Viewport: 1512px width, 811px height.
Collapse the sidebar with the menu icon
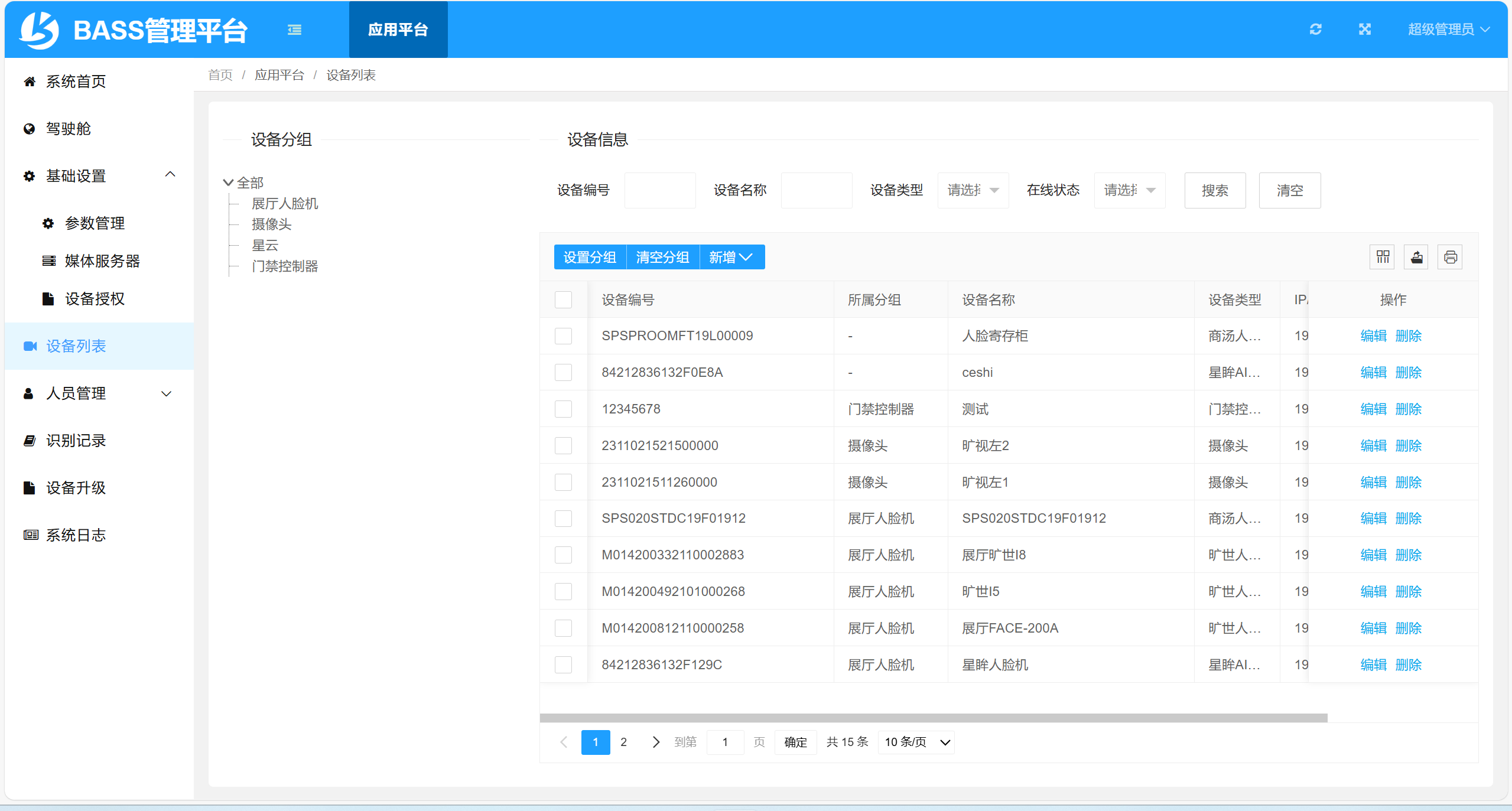(x=294, y=29)
